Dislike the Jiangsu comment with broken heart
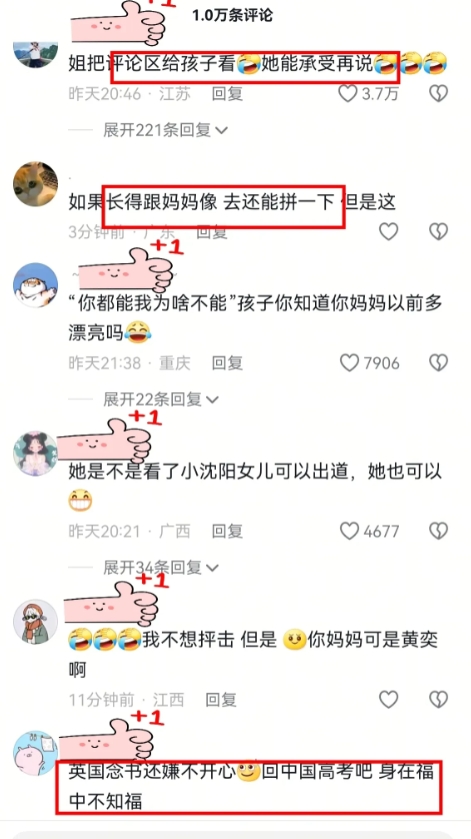The height and width of the screenshot is (839, 471). tap(438, 94)
